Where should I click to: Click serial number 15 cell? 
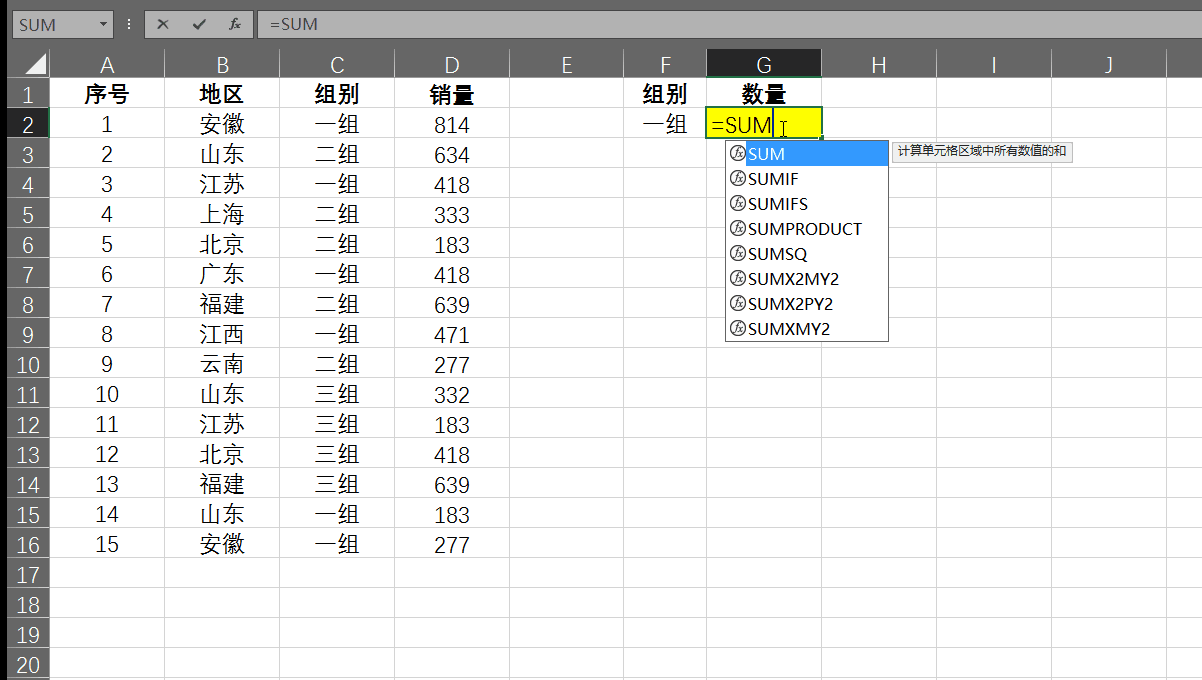pyautogui.click(x=107, y=545)
